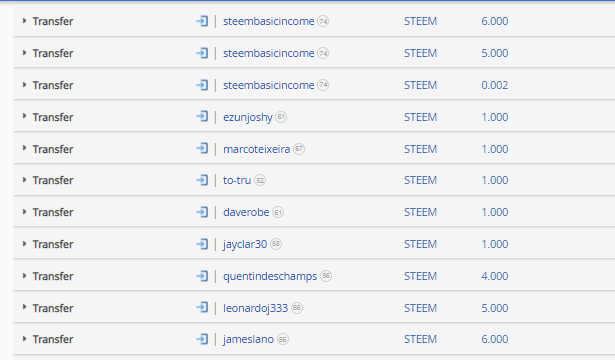Open steembasicincome link in 5.000 STEEM row
615x360 pixels.
pyautogui.click(x=269, y=53)
